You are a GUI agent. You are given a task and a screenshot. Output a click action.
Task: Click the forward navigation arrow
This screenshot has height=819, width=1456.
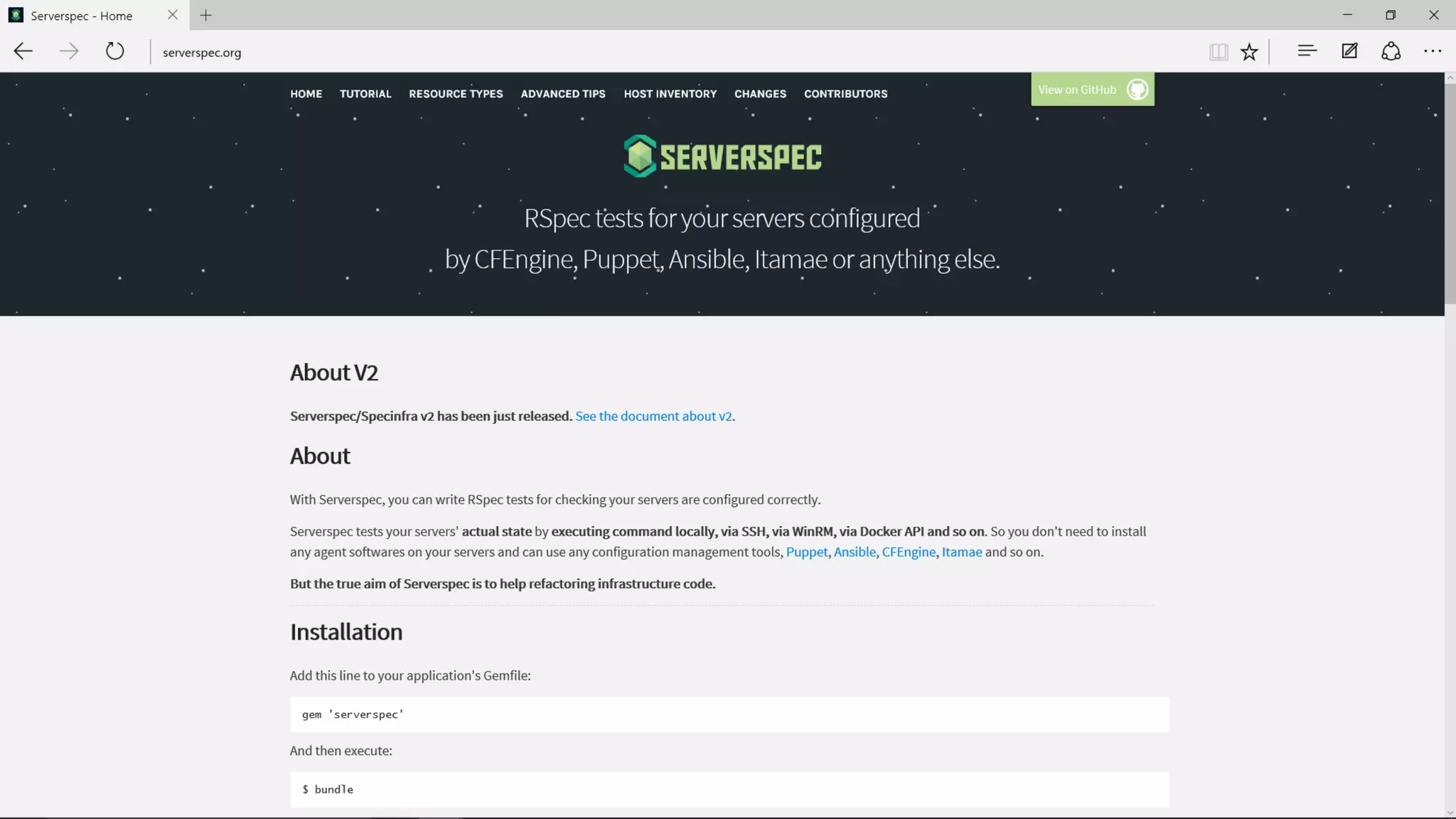tap(69, 51)
